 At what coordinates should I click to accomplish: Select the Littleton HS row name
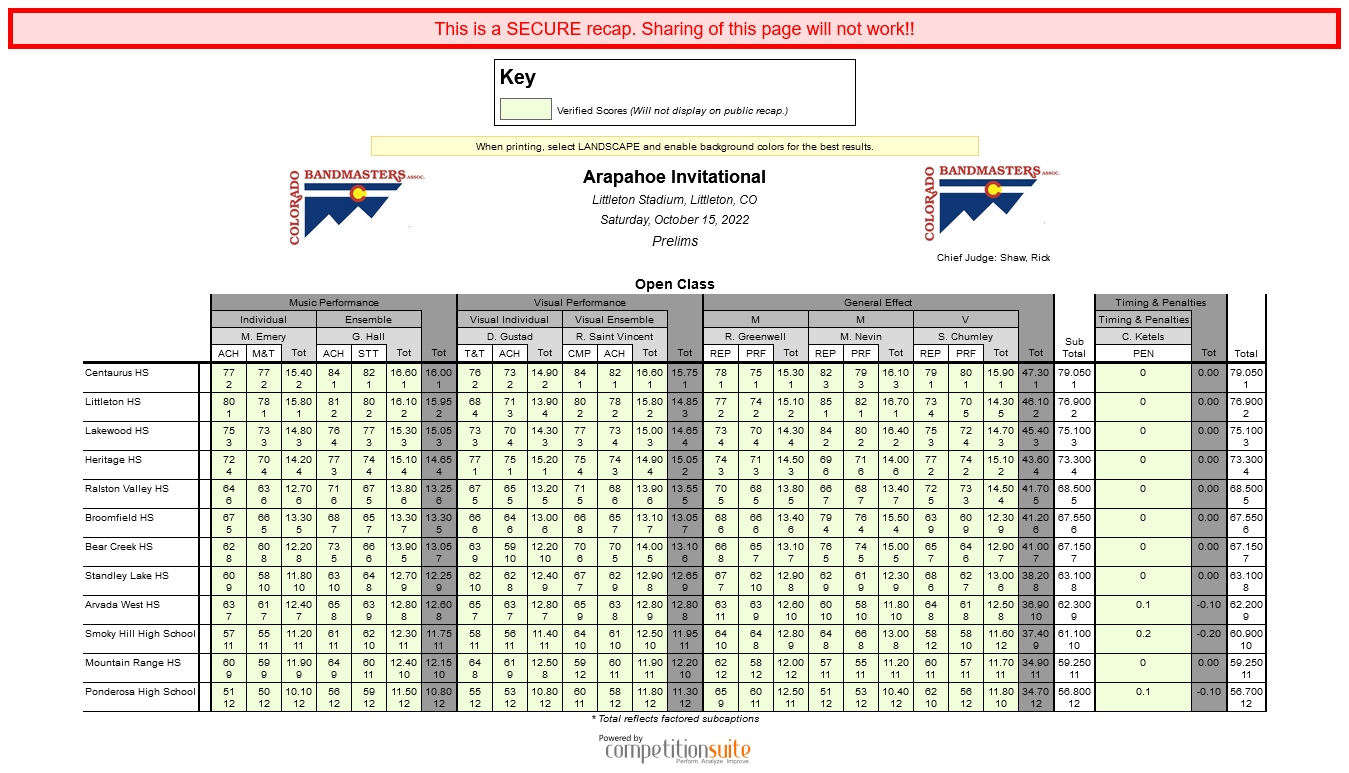click(113, 402)
